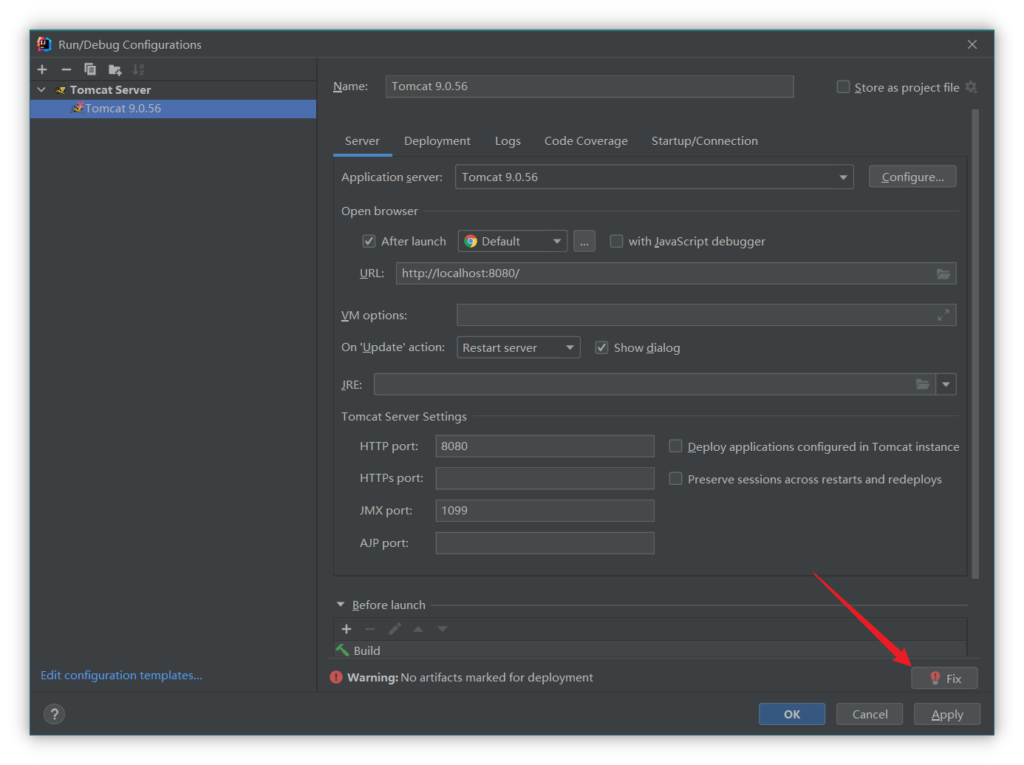This screenshot has width=1024, height=765.
Task: Click the Name input field
Action: [x=589, y=86]
